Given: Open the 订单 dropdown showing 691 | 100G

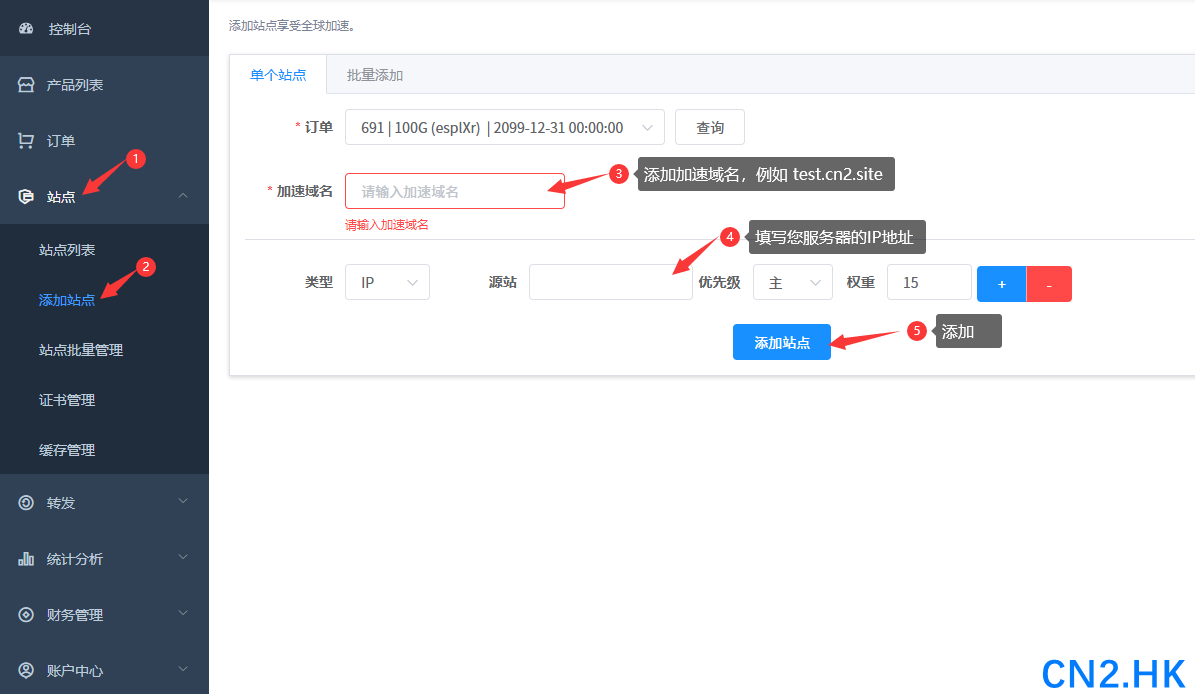Looking at the screenshot, I should click(505, 127).
